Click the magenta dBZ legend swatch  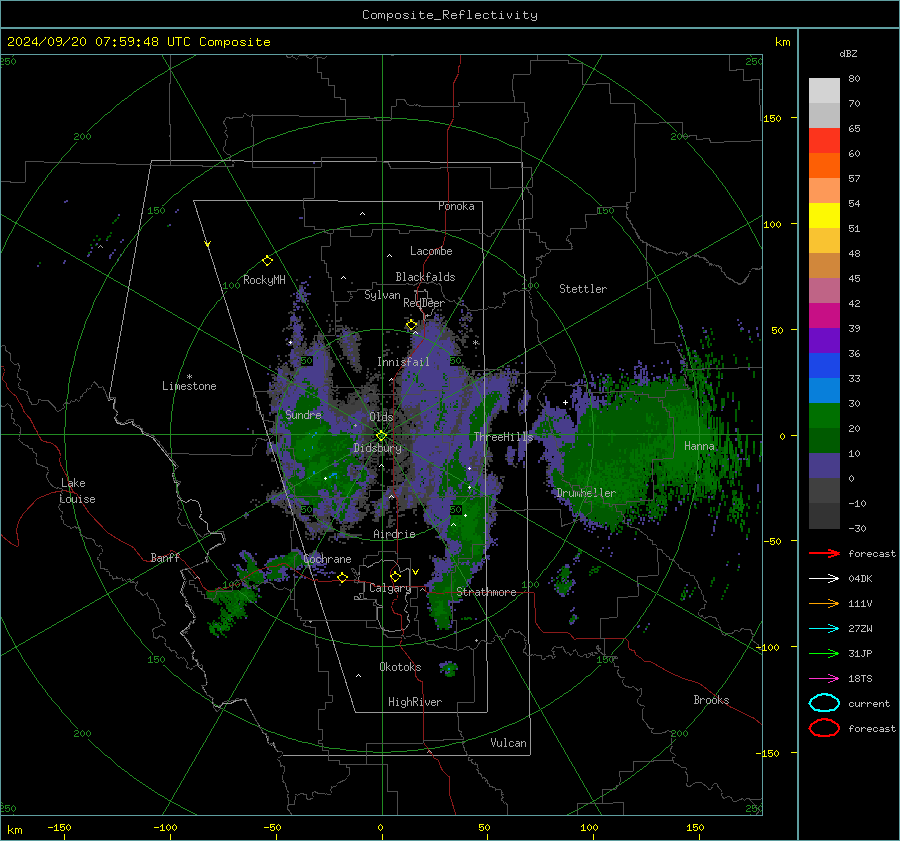point(824,315)
